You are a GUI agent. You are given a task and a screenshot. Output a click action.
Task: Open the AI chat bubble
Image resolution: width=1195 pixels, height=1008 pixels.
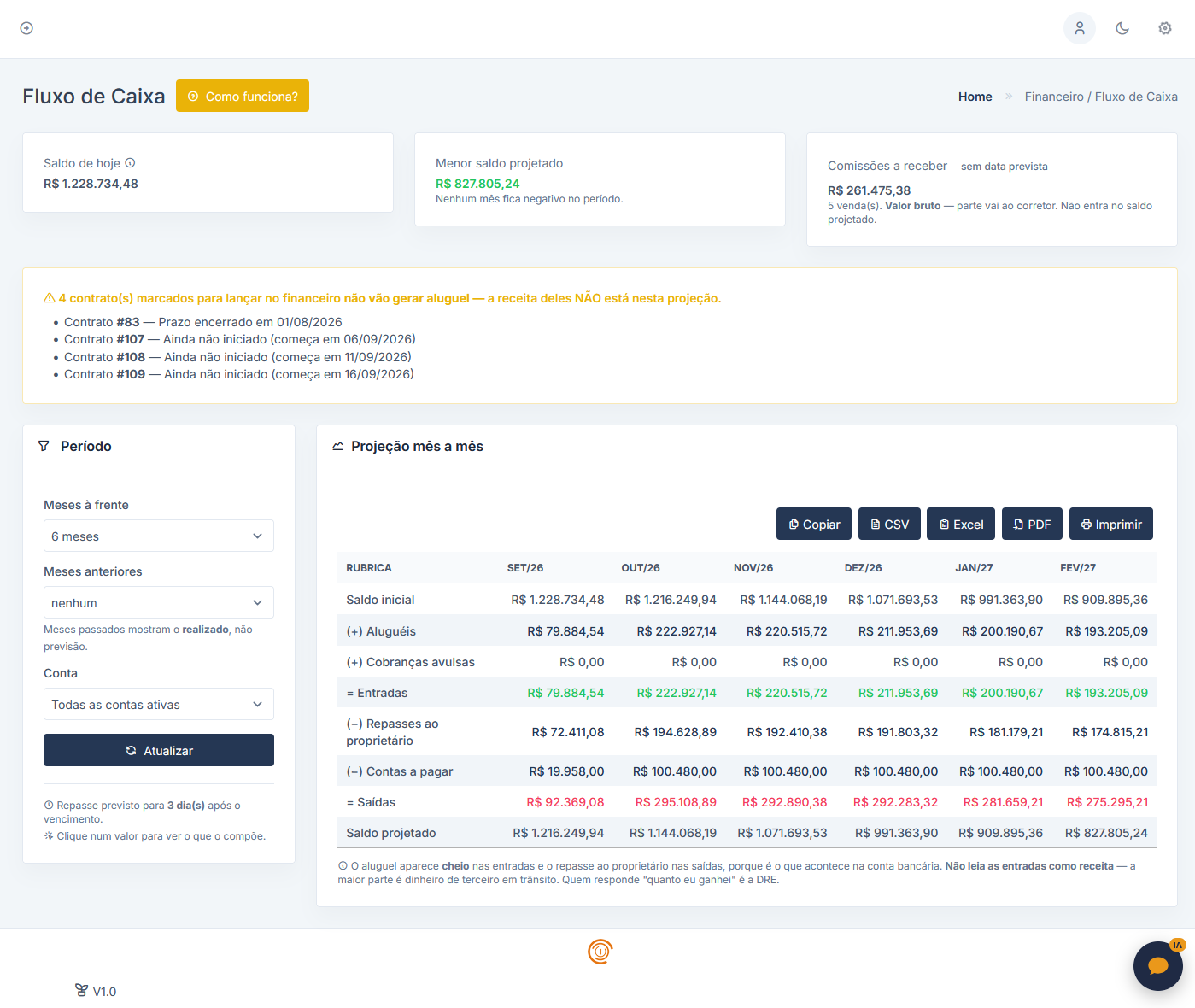click(x=1158, y=966)
